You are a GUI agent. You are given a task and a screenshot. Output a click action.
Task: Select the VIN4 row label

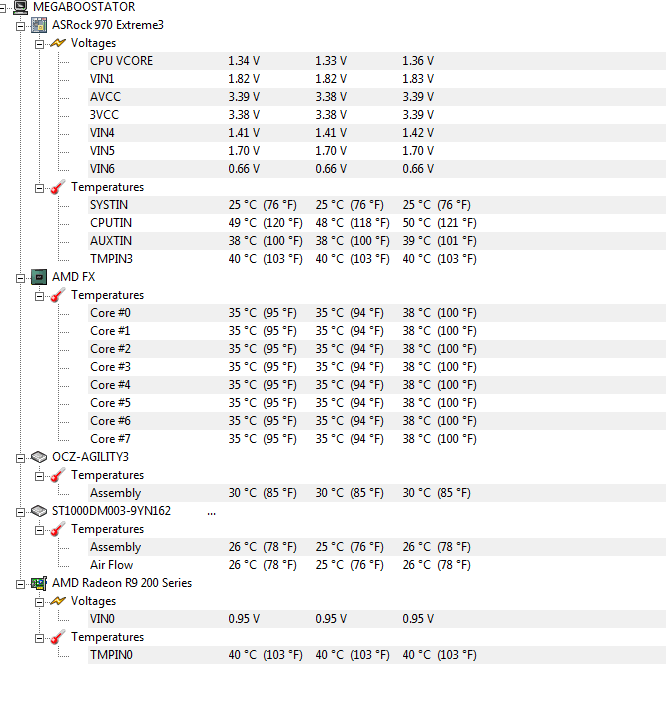pos(102,133)
